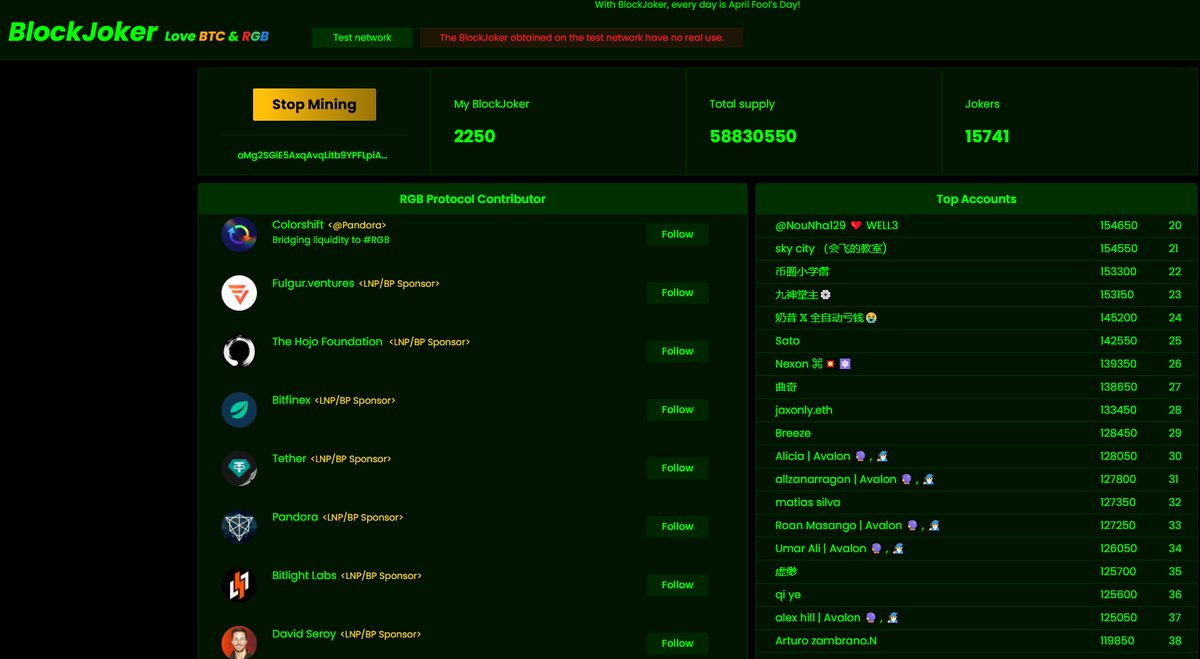Click The Hojo Foundation circle logo

[x=239, y=351]
